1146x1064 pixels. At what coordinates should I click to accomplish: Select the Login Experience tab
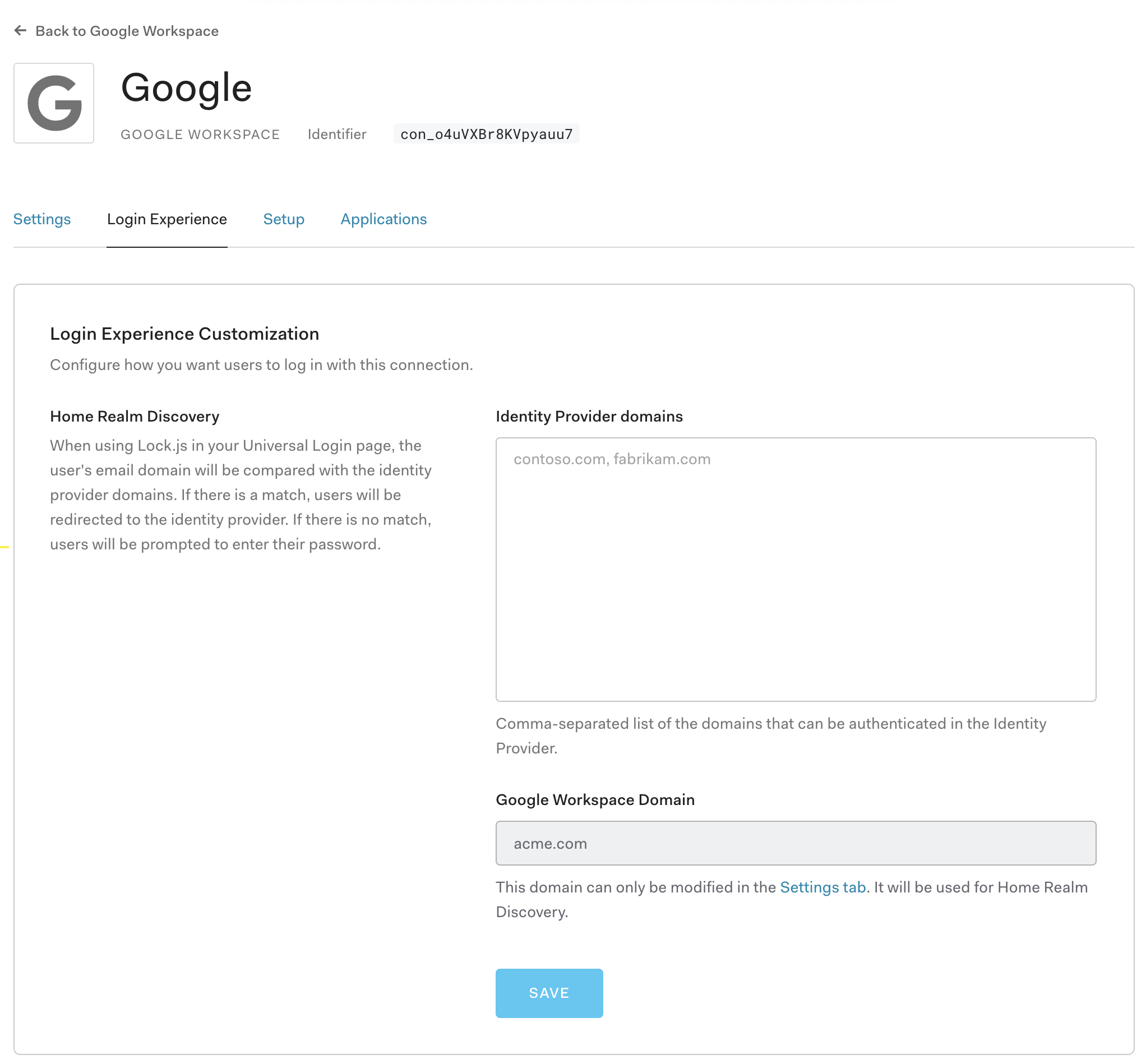click(x=167, y=219)
